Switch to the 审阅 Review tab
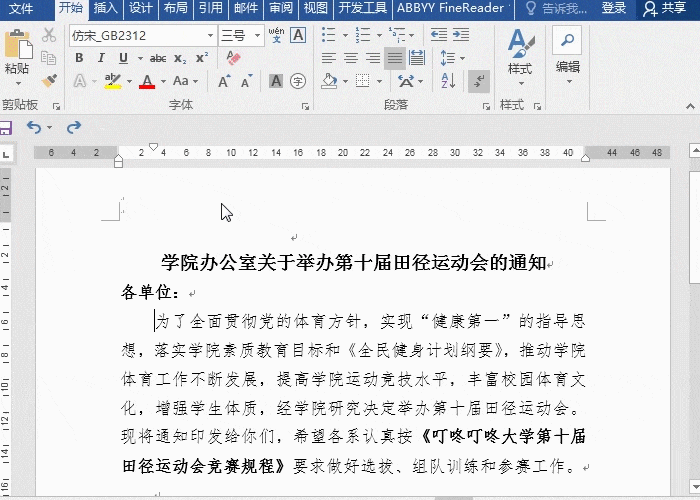 pos(280,8)
